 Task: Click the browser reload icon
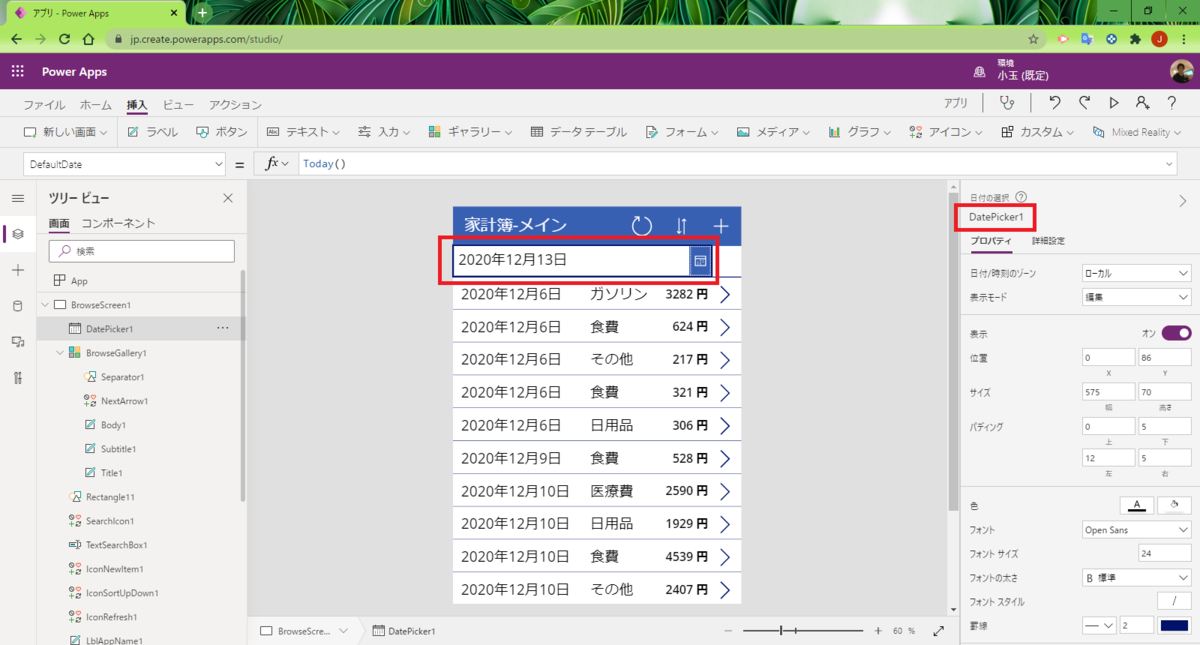tap(64, 39)
